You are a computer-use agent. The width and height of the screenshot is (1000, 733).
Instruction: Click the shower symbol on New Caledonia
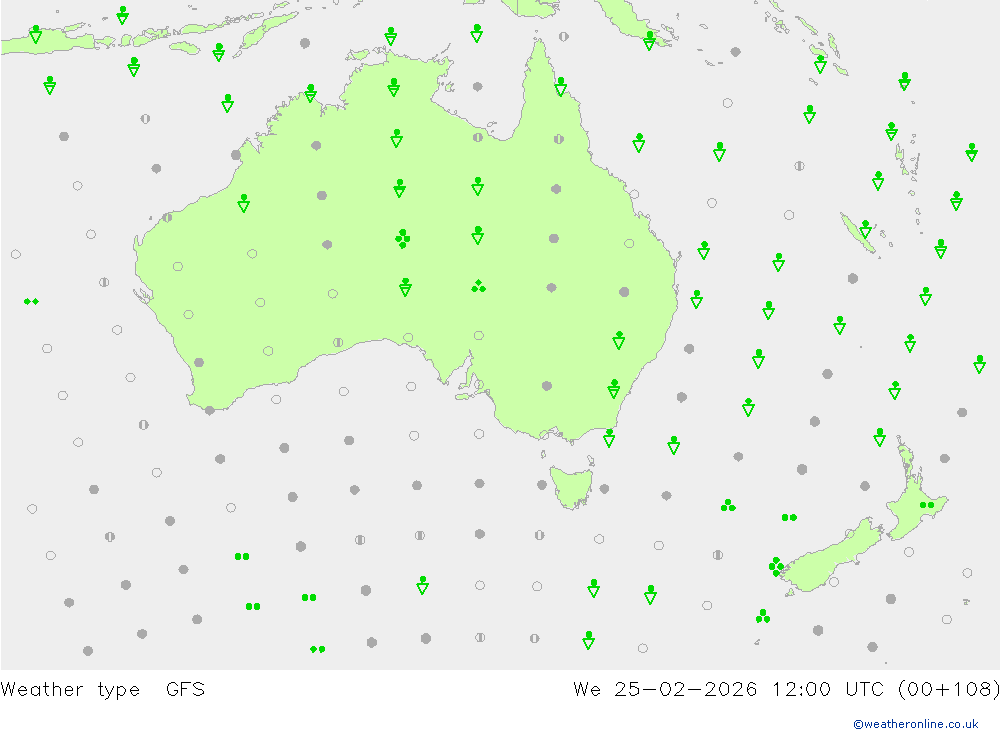click(x=865, y=229)
